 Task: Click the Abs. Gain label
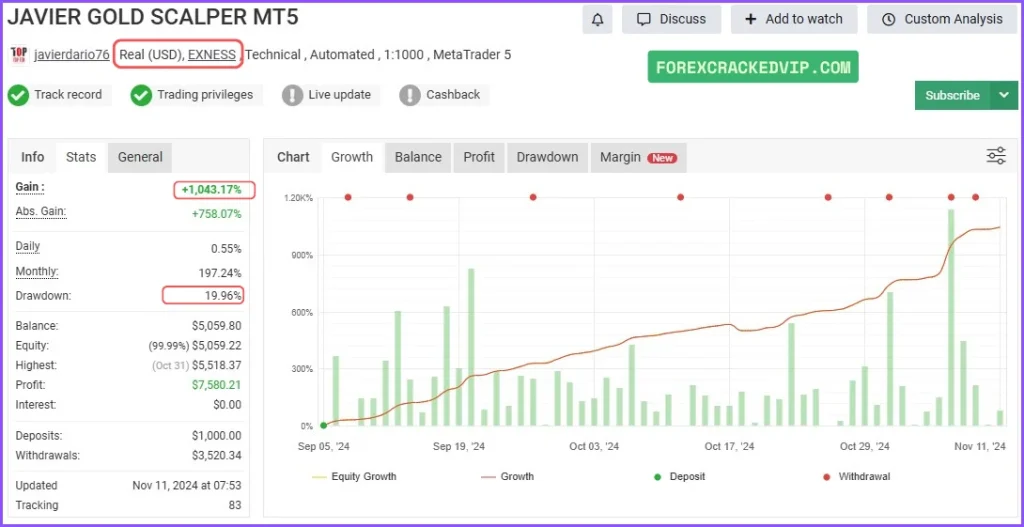[x=41, y=212]
